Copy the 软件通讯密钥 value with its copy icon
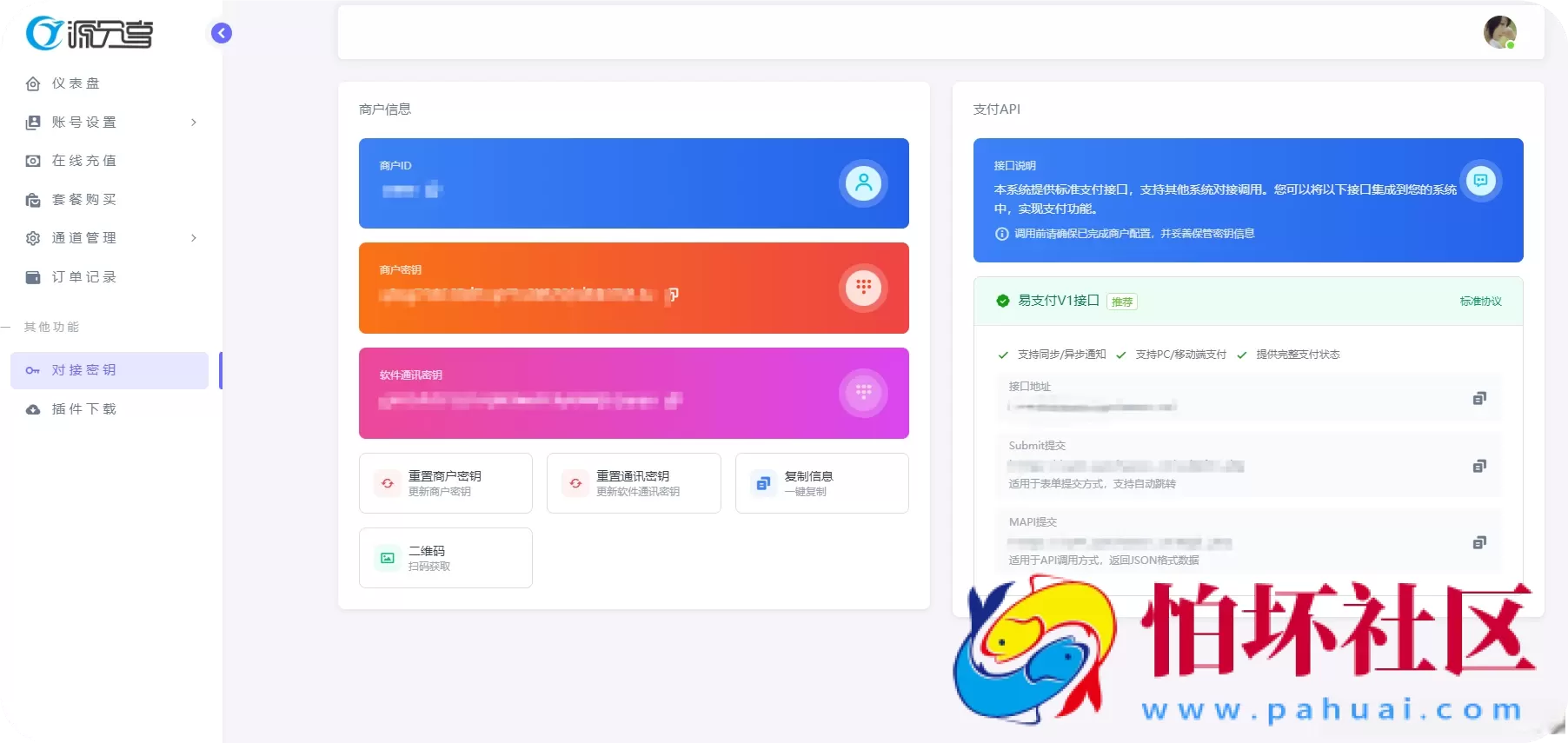 pyautogui.click(x=673, y=401)
